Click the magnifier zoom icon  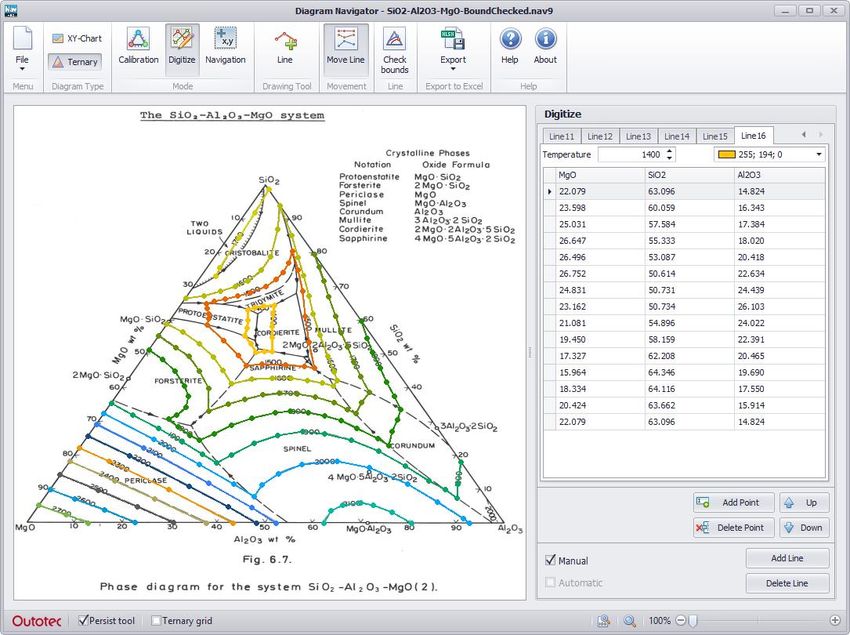[x=629, y=621]
